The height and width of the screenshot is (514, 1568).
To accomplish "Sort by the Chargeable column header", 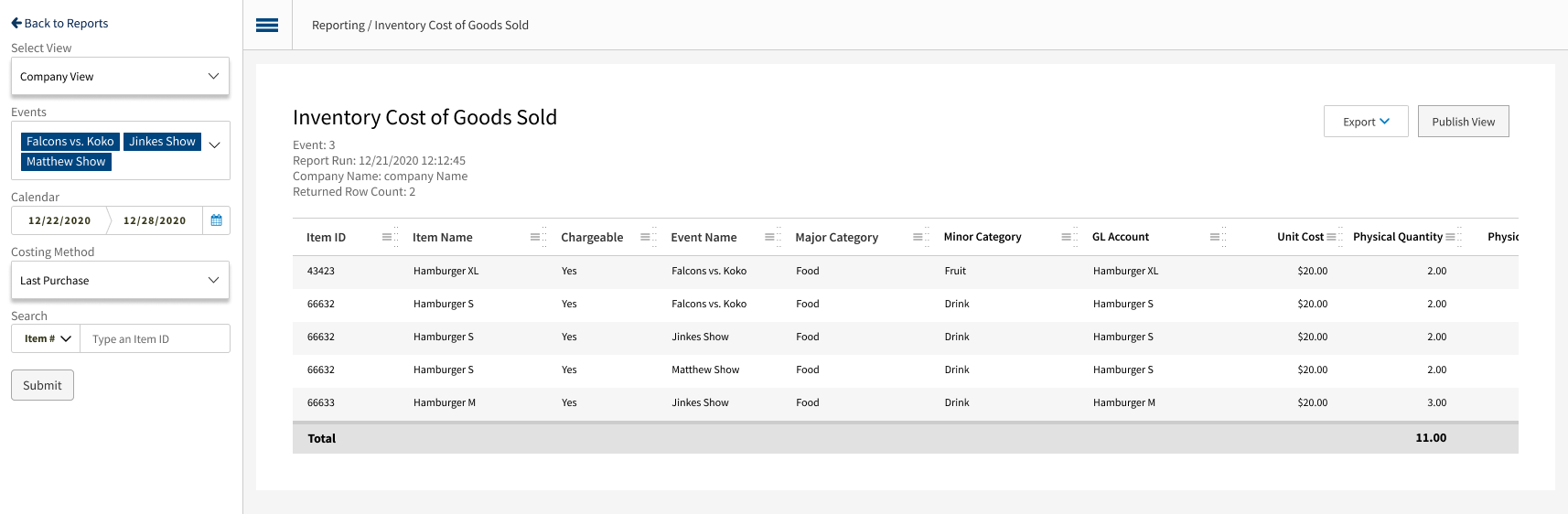I will coord(592,237).
